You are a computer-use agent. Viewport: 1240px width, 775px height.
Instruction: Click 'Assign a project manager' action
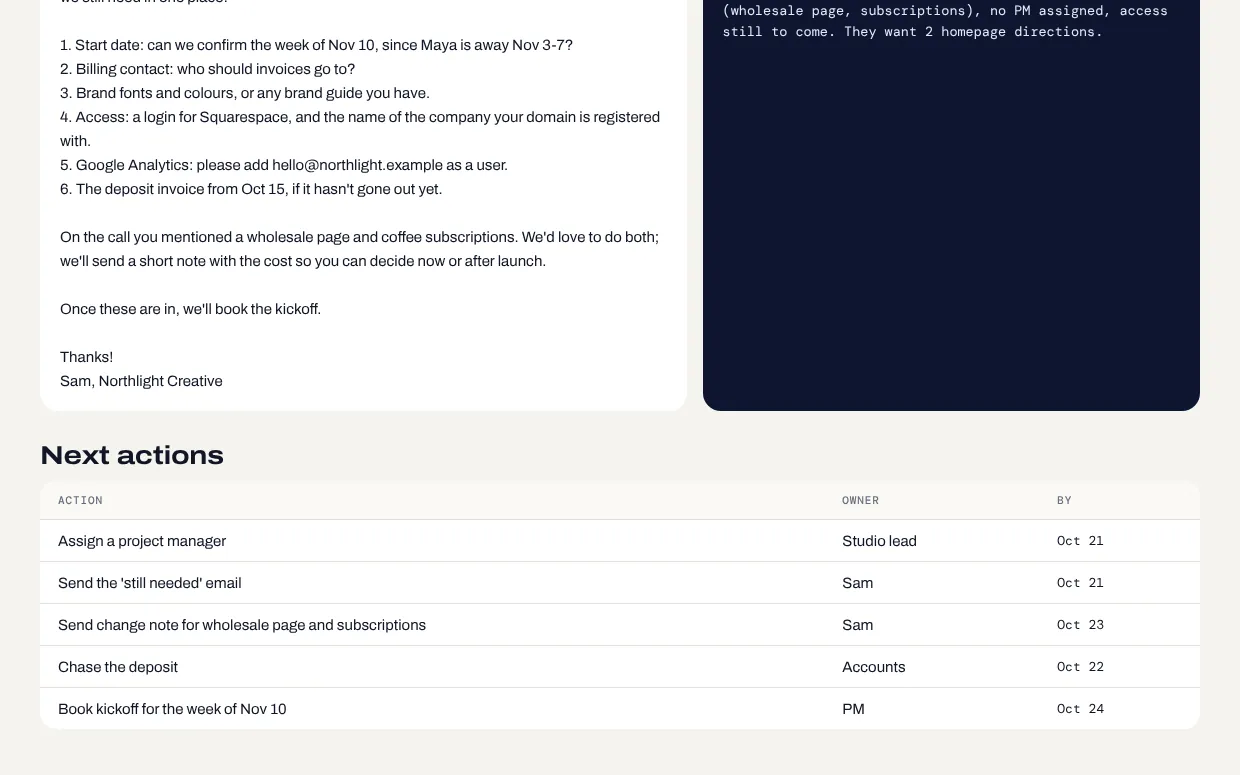tap(142, 541)
